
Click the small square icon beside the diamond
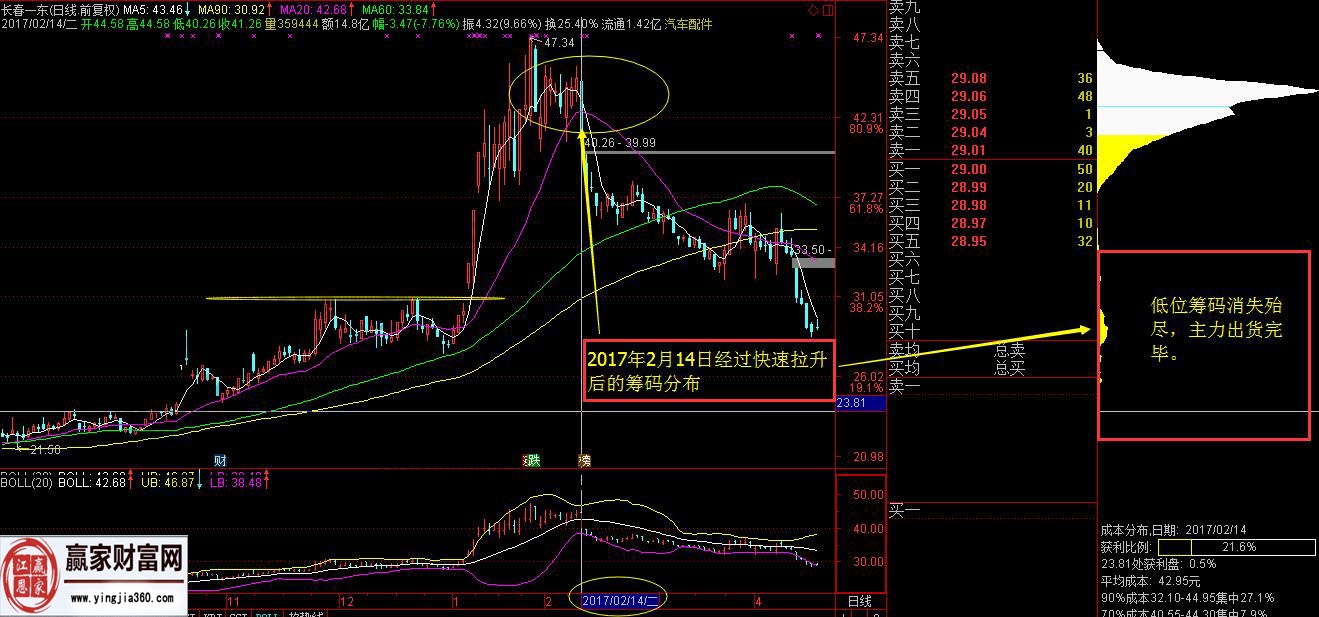tap(828, 9)
